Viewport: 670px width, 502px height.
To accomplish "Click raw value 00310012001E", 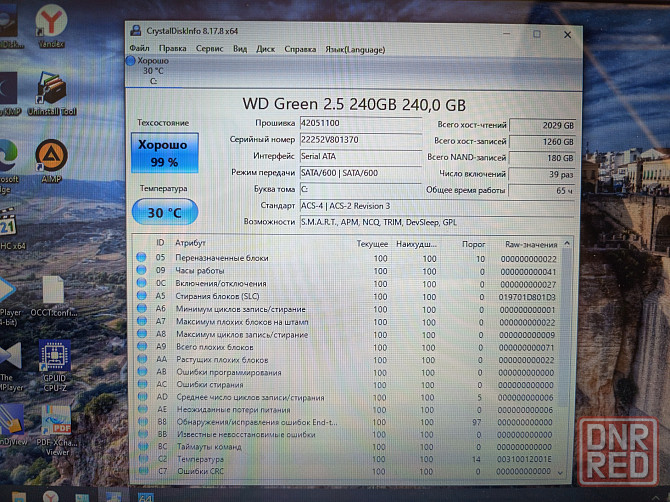I will pos(524,460).
